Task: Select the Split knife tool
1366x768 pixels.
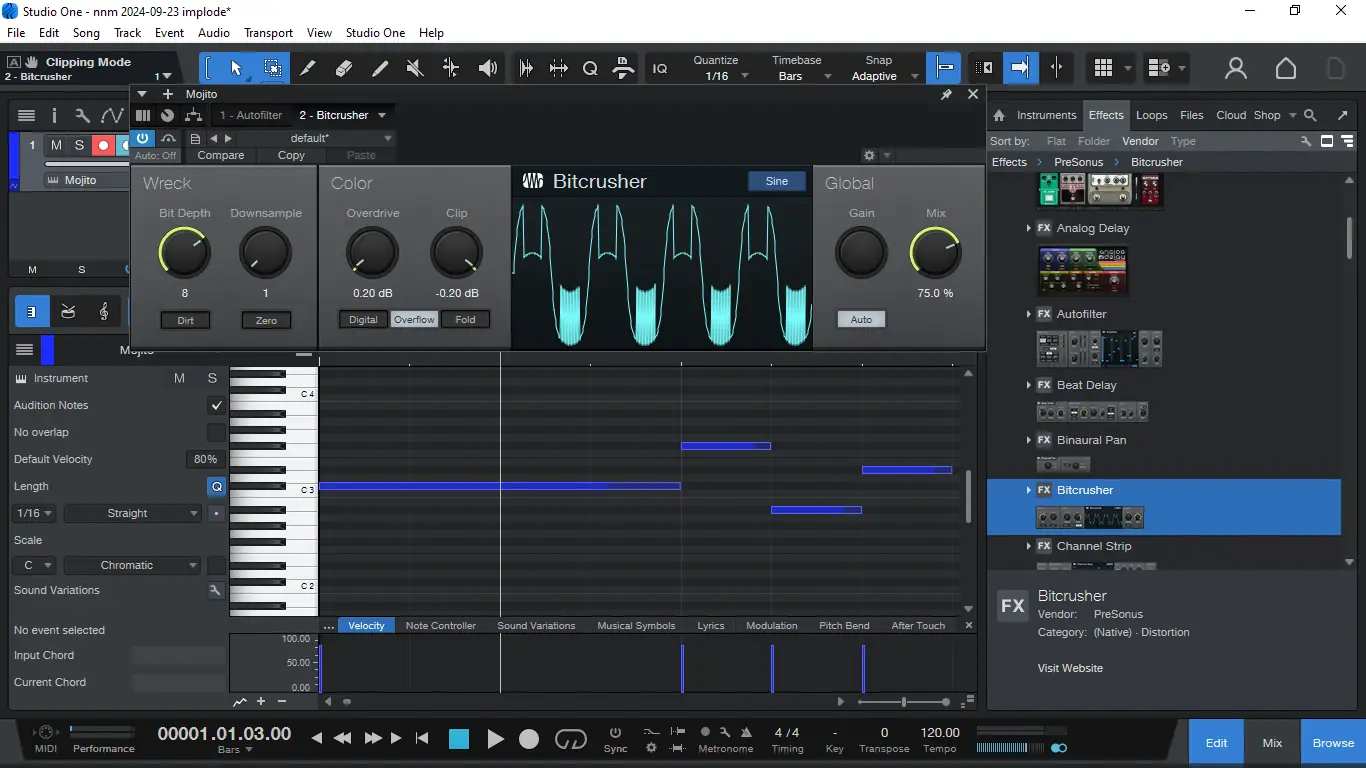Action: click(308, 68)
